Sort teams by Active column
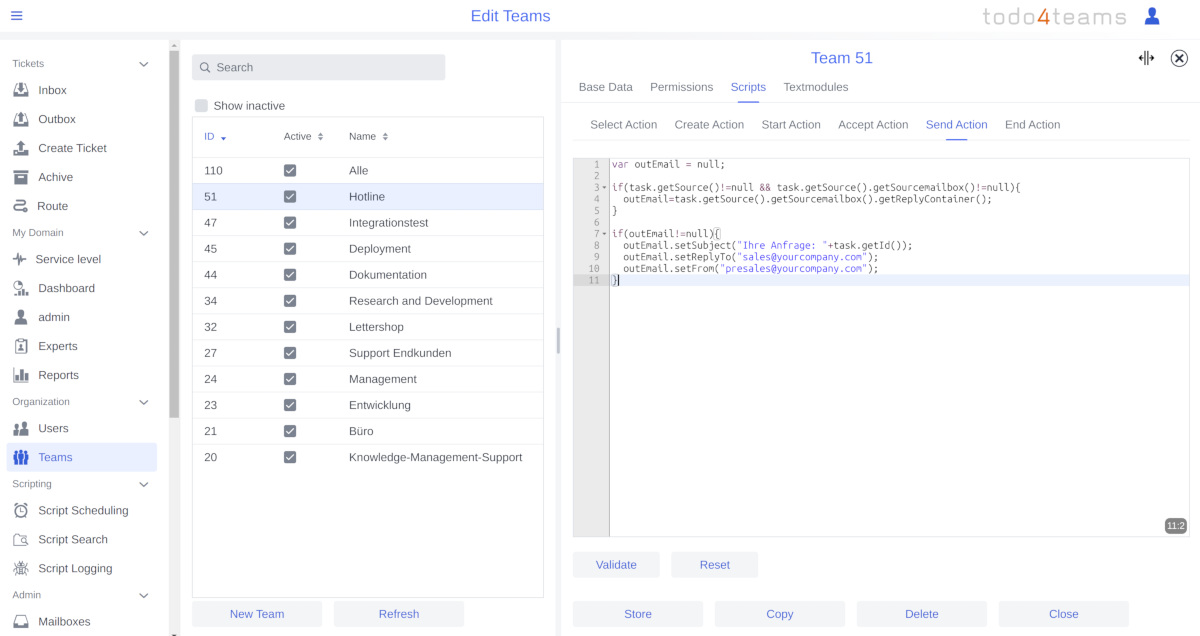The height and width of the screenshot is (636, 1200). click(303, 137)
